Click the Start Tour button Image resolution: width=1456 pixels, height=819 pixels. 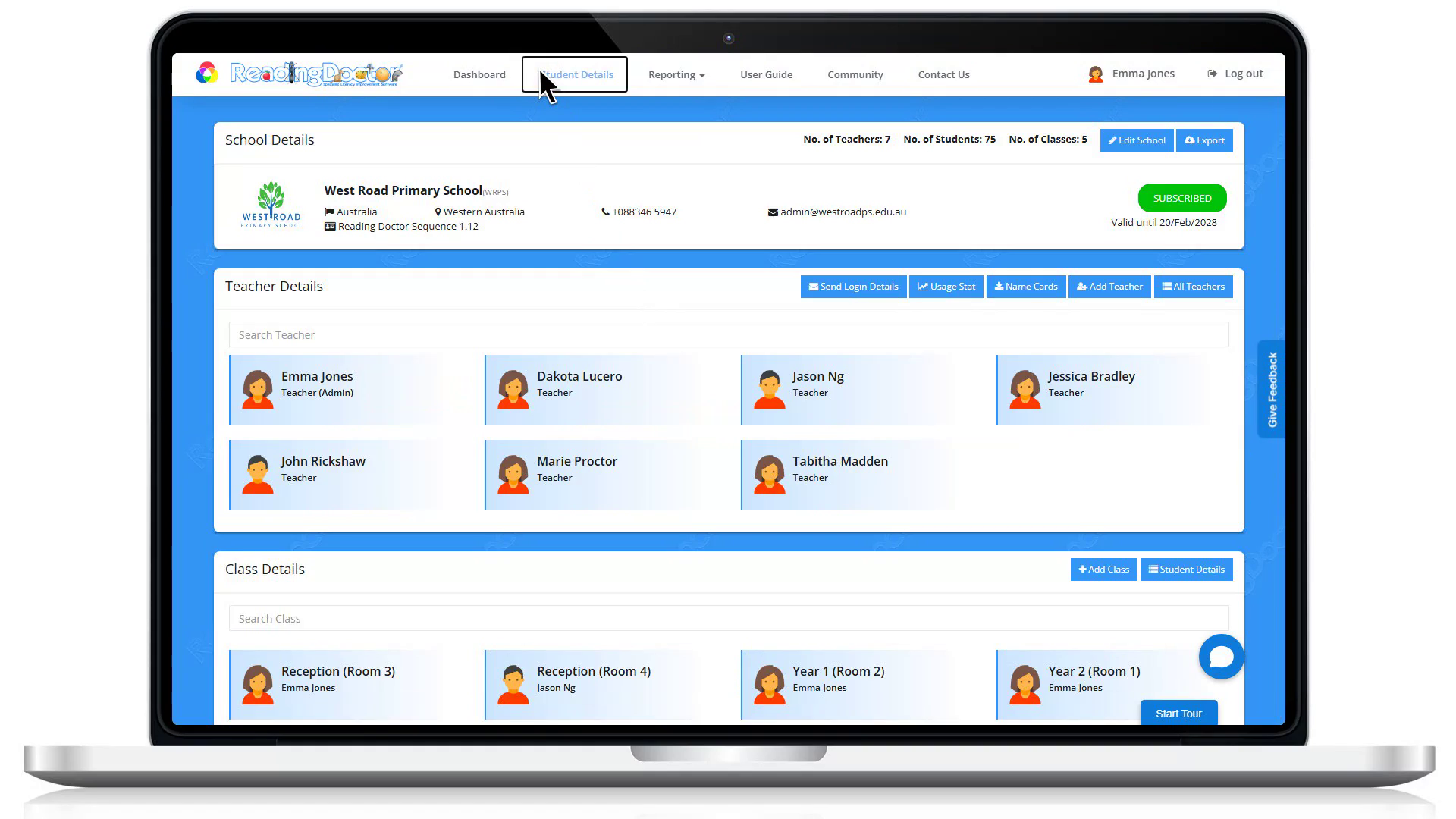(1178, 714)
